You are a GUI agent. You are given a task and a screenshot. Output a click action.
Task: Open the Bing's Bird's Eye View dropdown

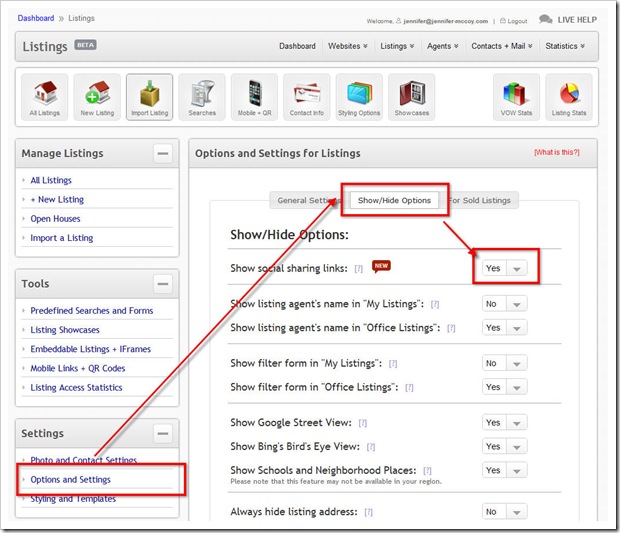[505, 446]
